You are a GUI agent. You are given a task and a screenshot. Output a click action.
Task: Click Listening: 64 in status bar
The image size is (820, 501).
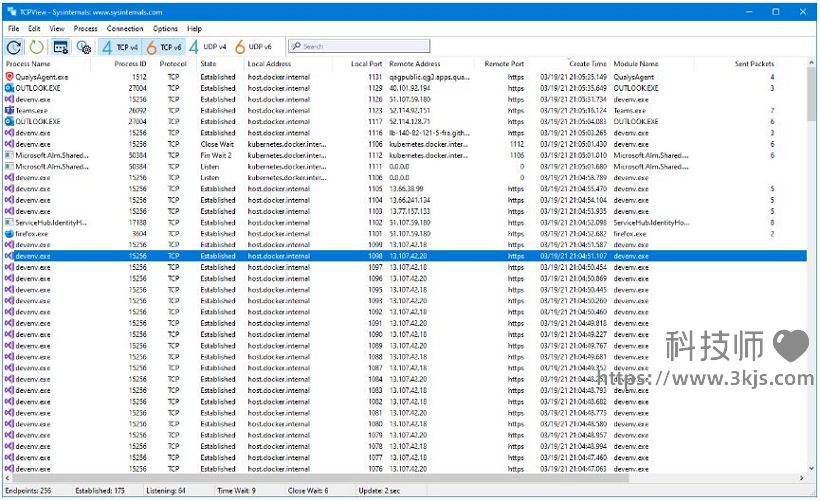tap(166, 491)
